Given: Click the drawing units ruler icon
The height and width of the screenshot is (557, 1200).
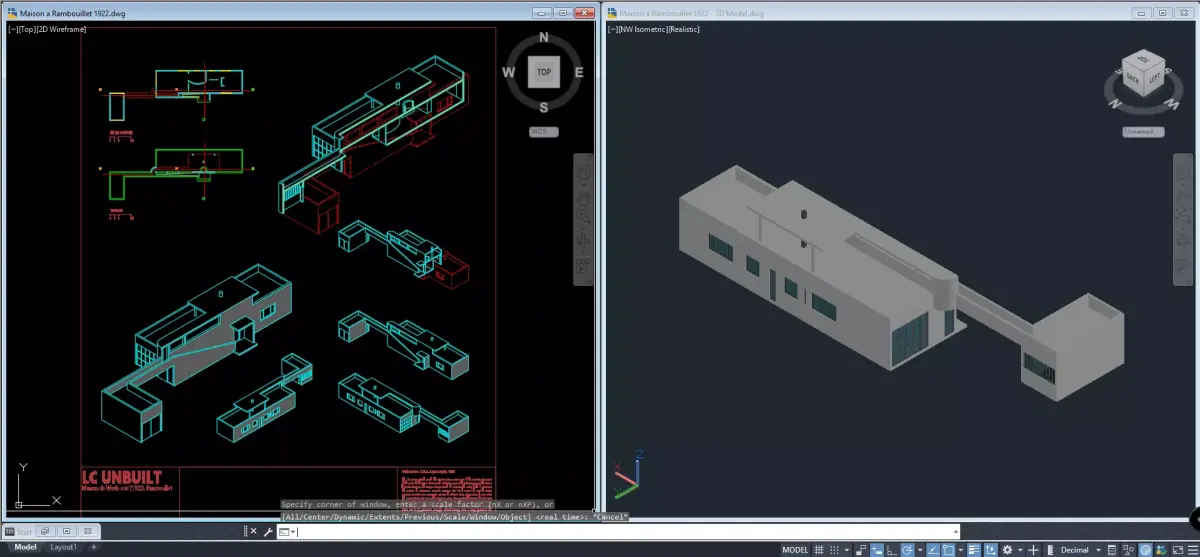Looking at the screenshot, I should pos(1049,549).
